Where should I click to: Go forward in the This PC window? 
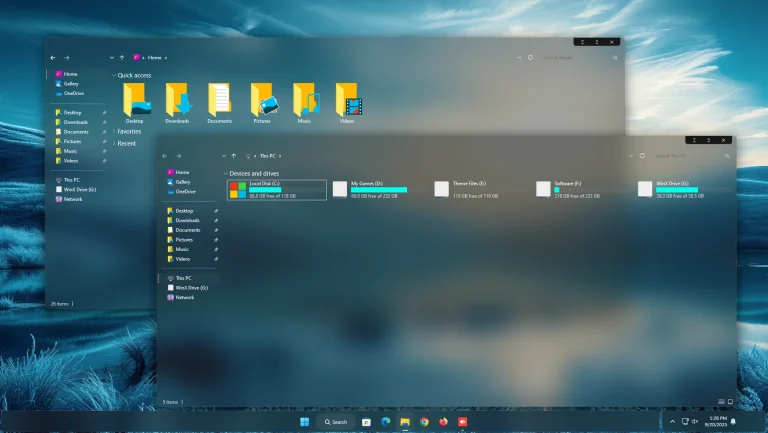pyautogui.click(x=179, y=156)
